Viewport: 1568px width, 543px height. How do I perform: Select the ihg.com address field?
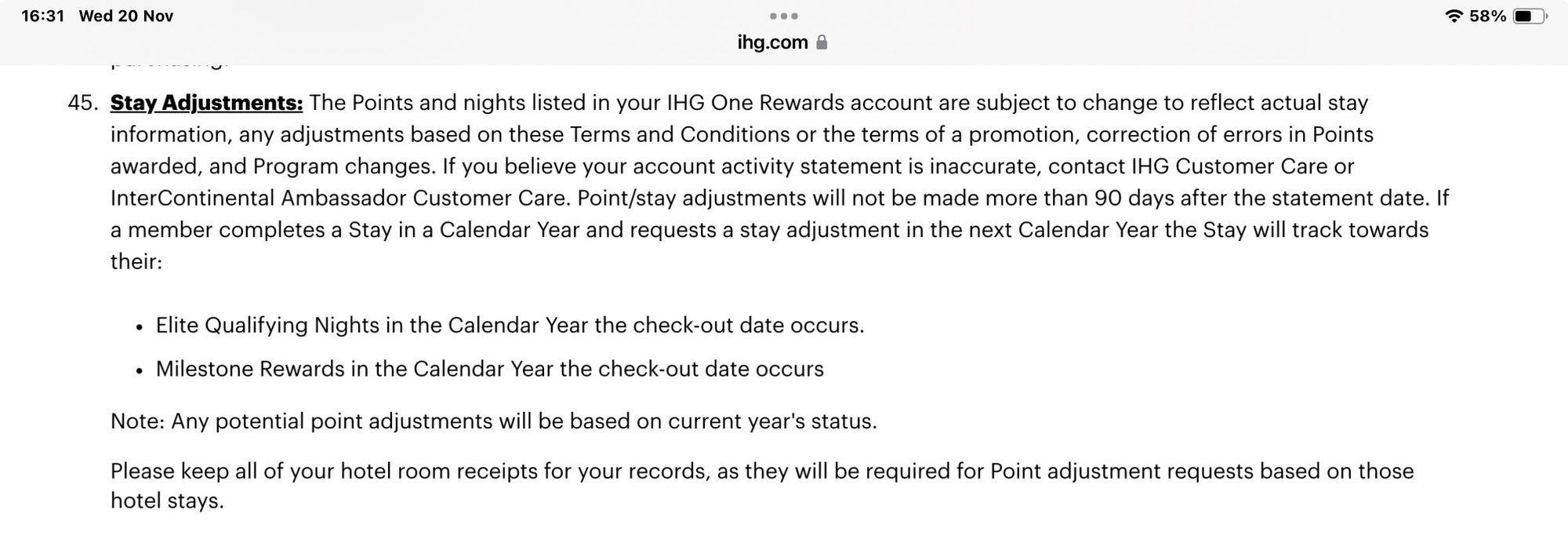point(773,42)
